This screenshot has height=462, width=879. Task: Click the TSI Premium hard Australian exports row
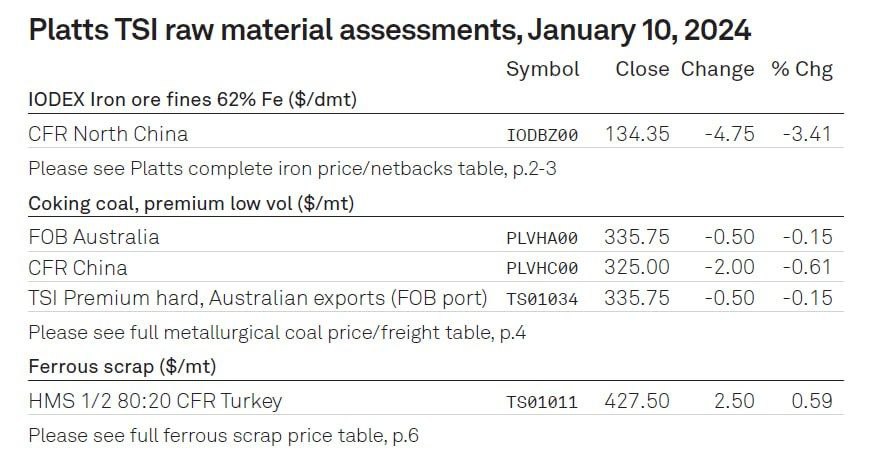[436, 298]
